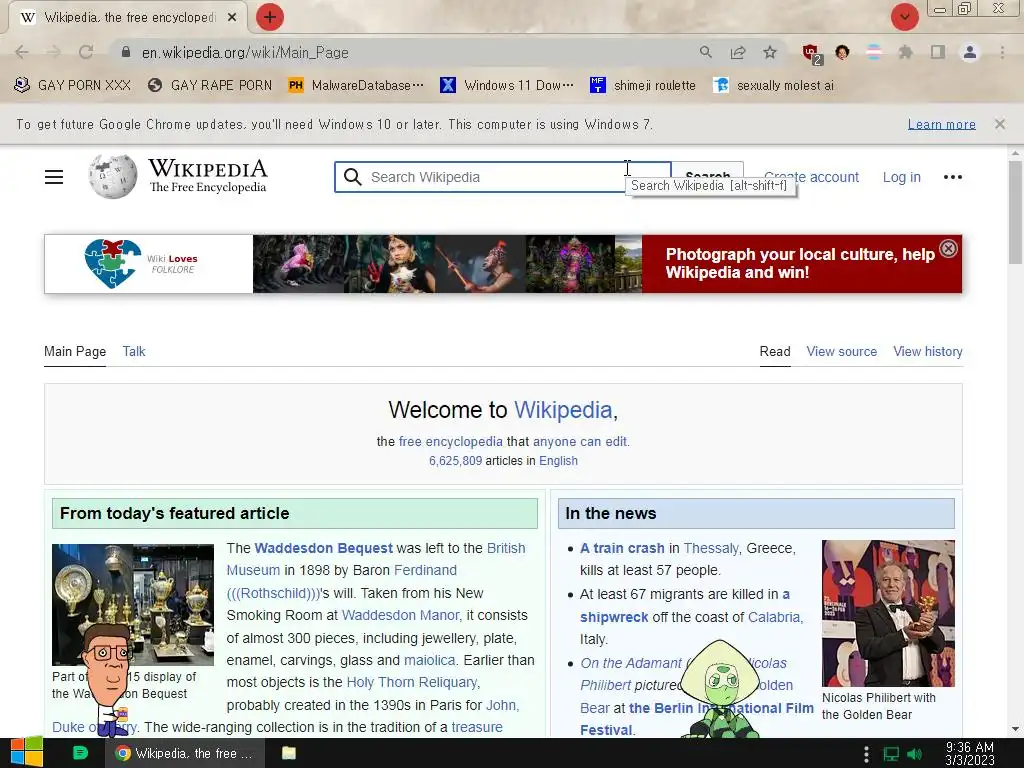Go back to the previous page
The height and width of the screenshot is (768, 1024).
point(22,52)
